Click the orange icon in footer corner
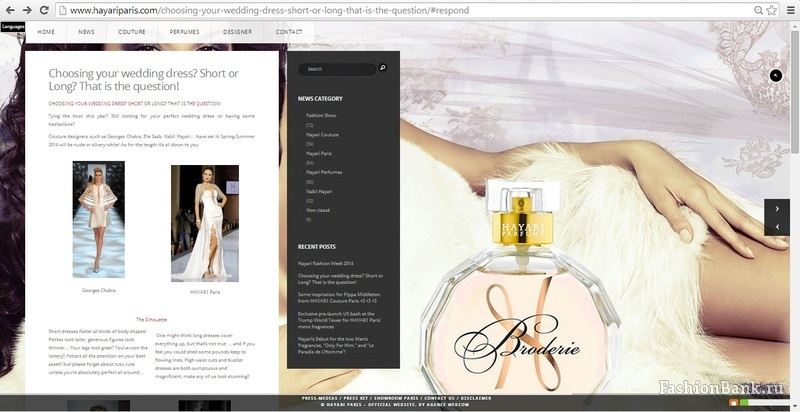The height and width of the screenshot is (412, 800). (734, 403)
